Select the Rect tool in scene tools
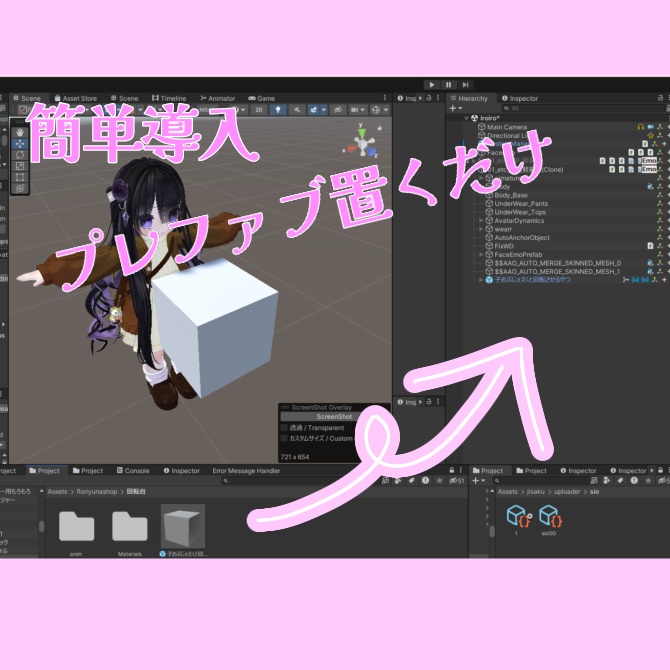Screen dimensions: 670x670 point(20,177)
